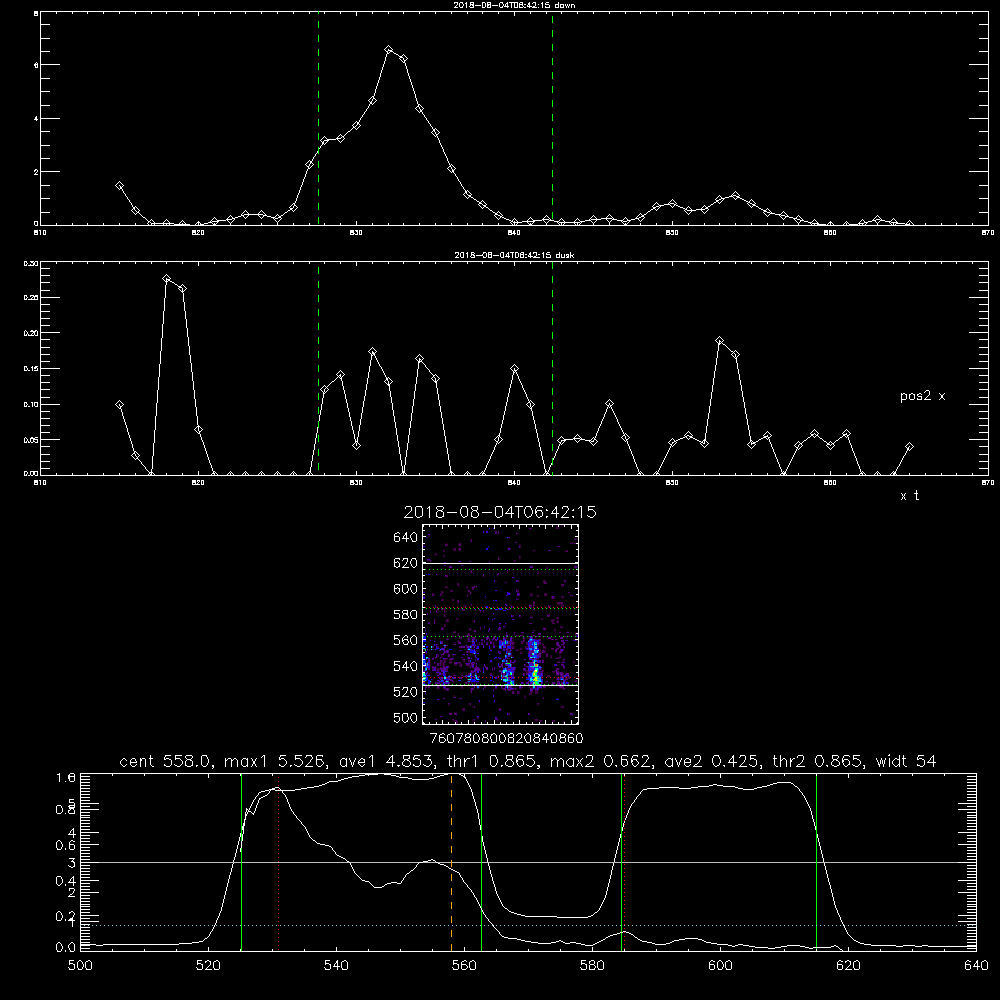Click the '500' x-axis label of bottom plot

tap(80, 966)
